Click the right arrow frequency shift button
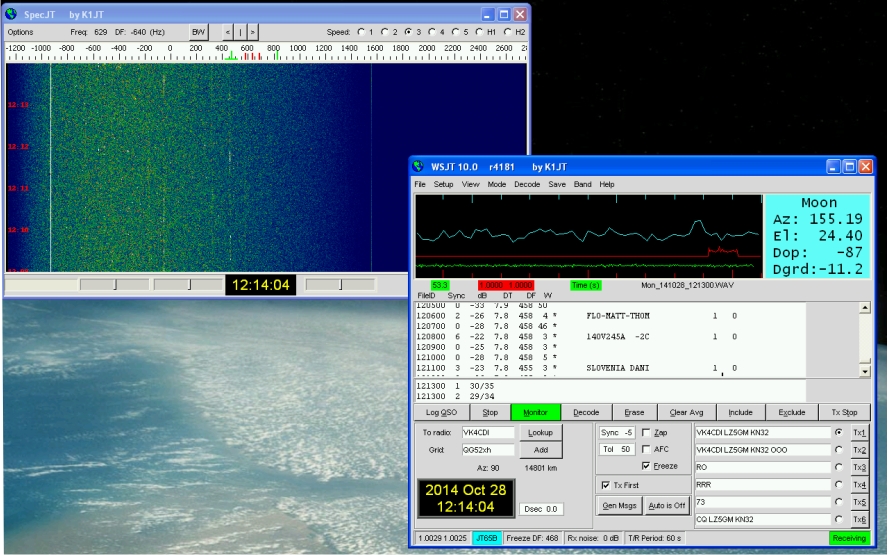 [x=252, y=32]
